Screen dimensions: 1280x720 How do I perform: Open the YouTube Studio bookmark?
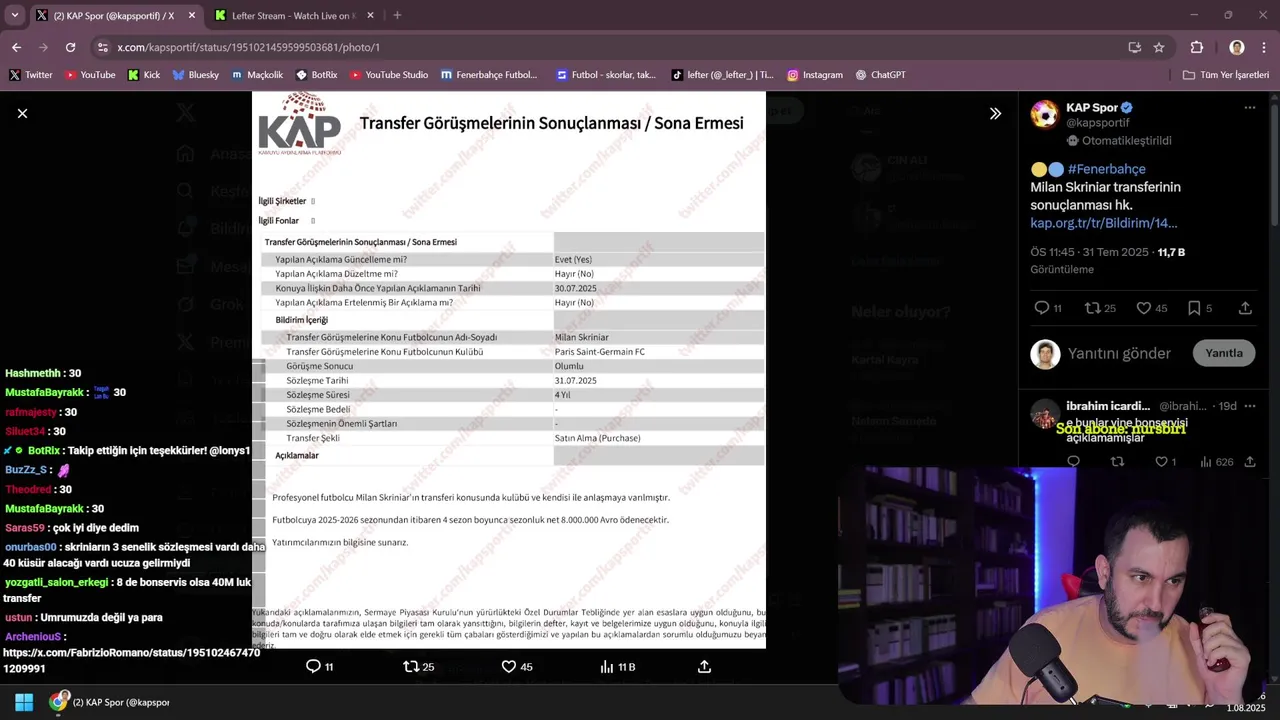[389, 75]
